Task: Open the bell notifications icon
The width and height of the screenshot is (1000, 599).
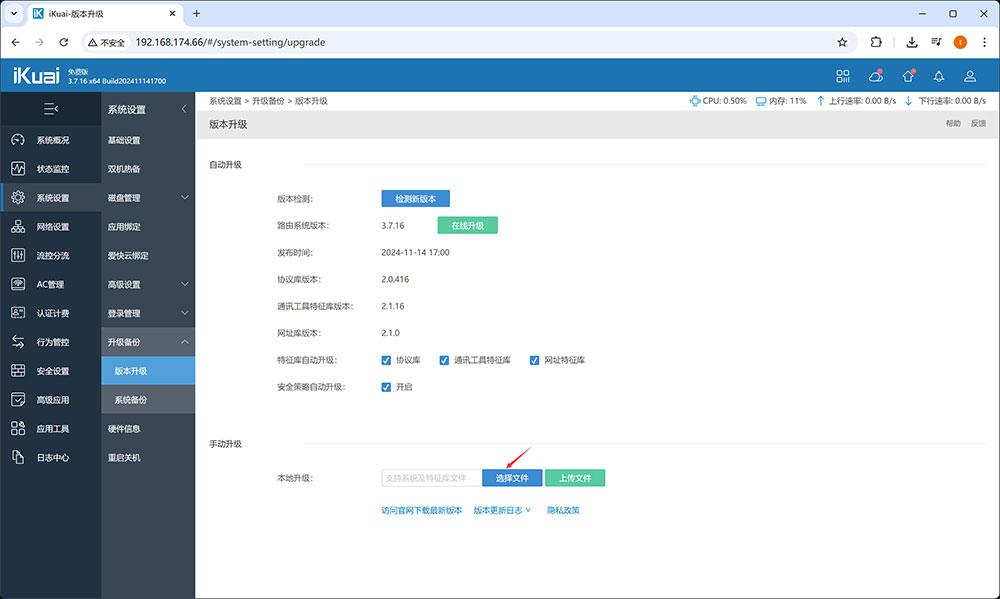Action: [939, 76]
